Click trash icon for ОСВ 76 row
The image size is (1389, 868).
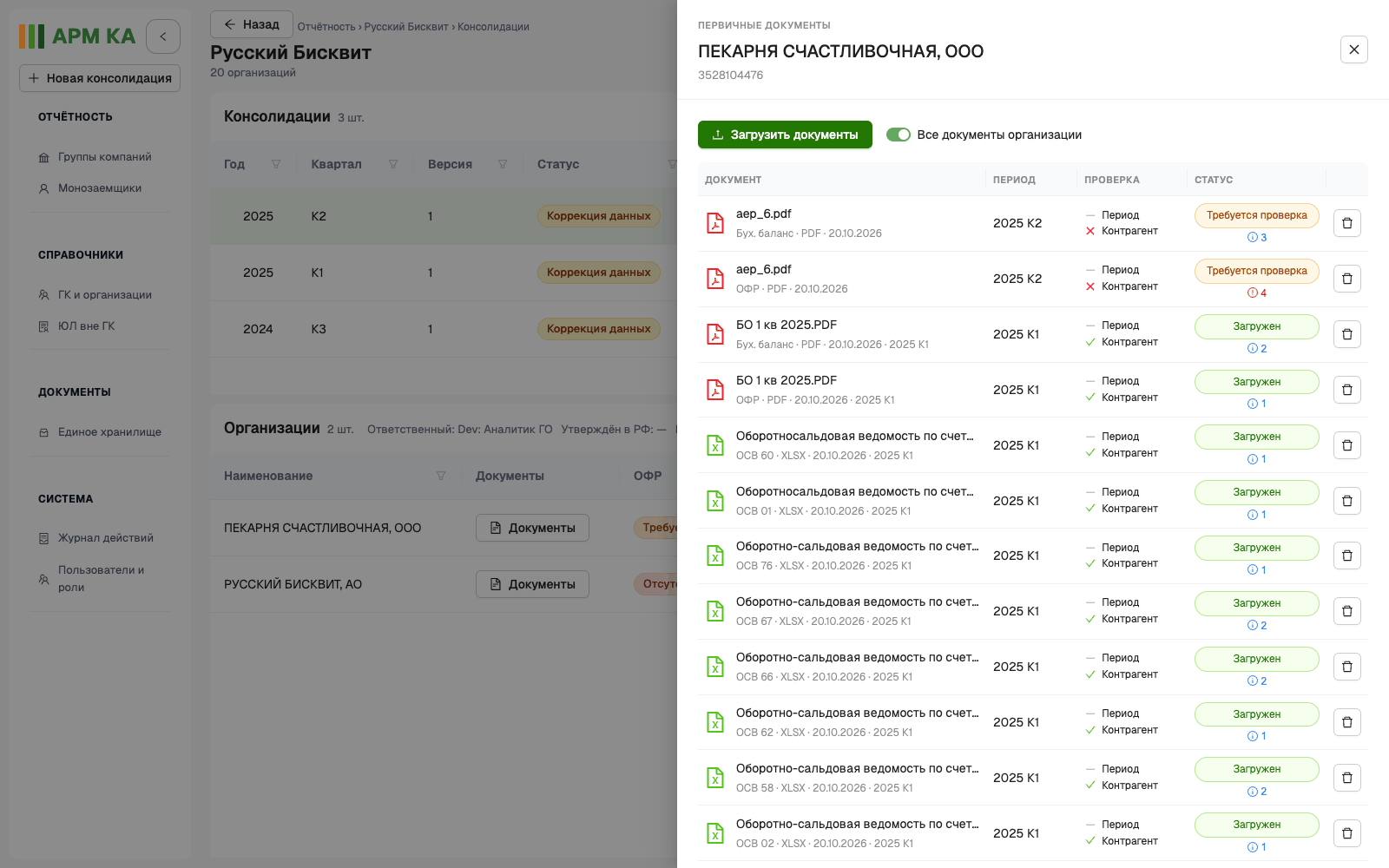coord(1346,556)
